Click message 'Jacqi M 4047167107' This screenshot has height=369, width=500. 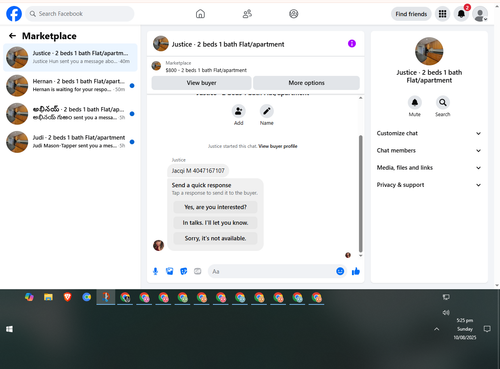[198, 171]
